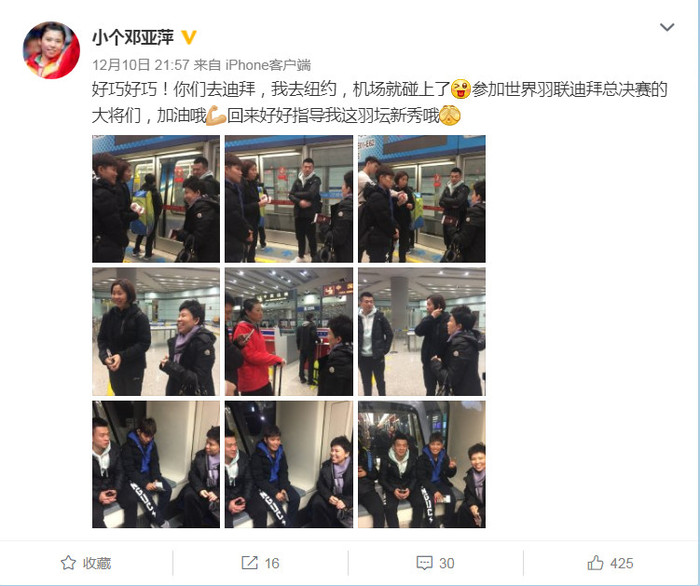
Task: Open the post timestamp 12月10日 21:57
Action: coord(141,65)
